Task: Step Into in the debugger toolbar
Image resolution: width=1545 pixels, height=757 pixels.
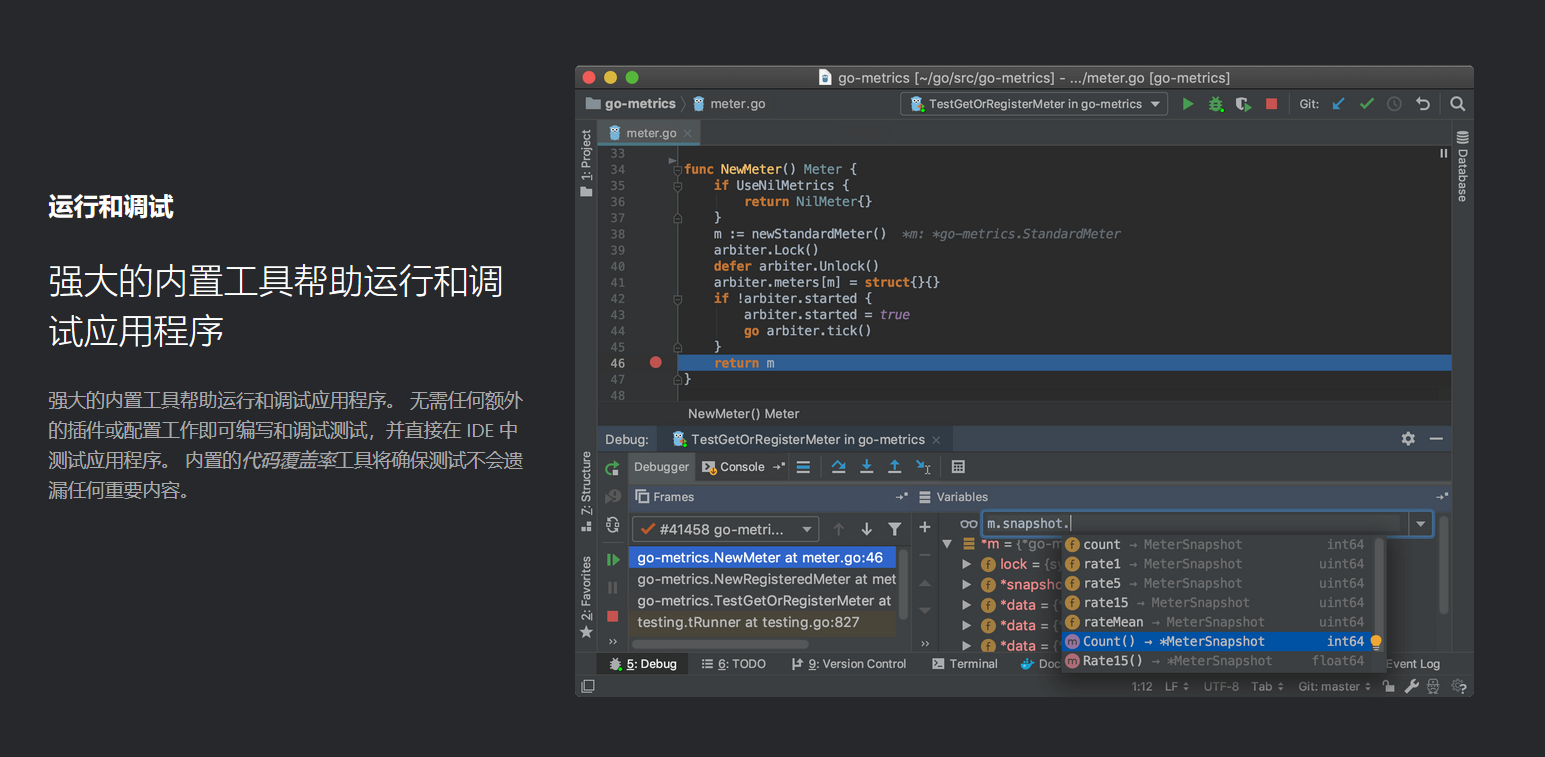Action: pos(866,467)
